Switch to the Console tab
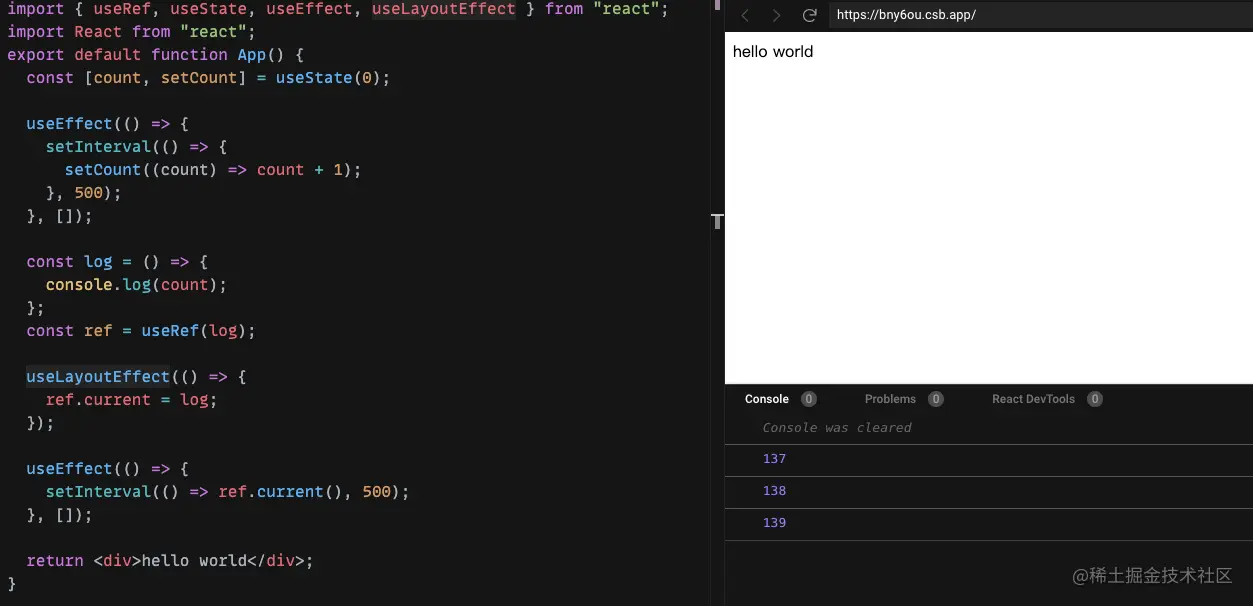 point(767,399)
